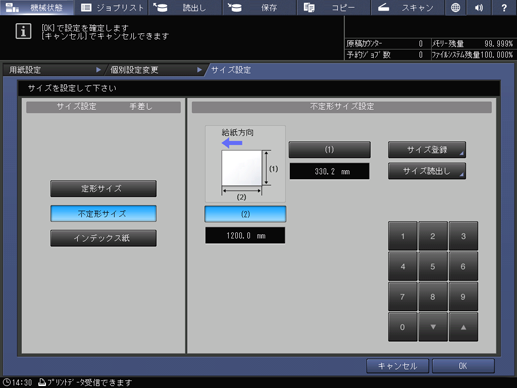
Task: Tap keypad digit 3
Action: point(463,236)
